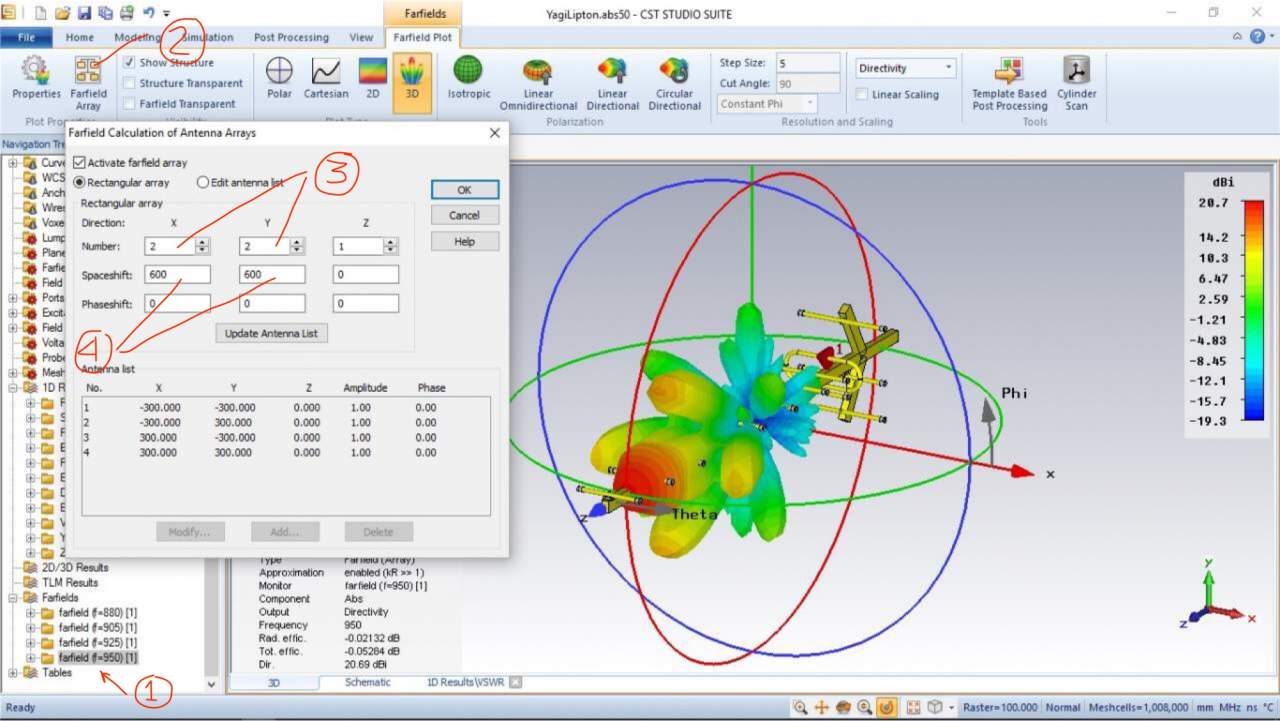Image resolution: width=1280 pixels, height=721 pixels.
Task: Click the Open folder icon in title bar
Action: pyautogui.click(x=62, y=13)
